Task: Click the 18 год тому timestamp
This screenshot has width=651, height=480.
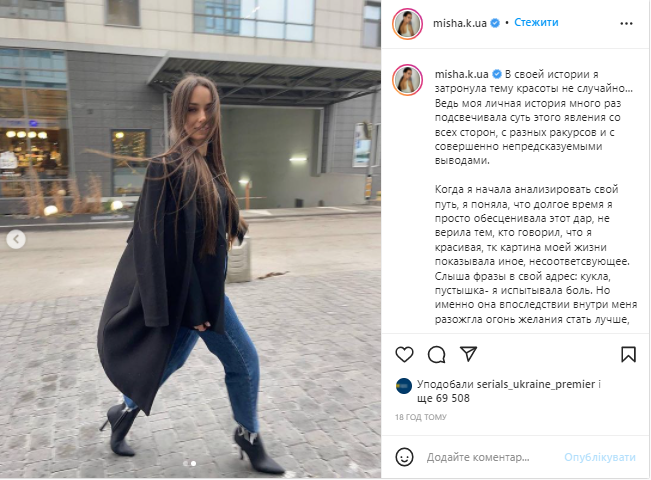Action: click(x=421, y=417)
